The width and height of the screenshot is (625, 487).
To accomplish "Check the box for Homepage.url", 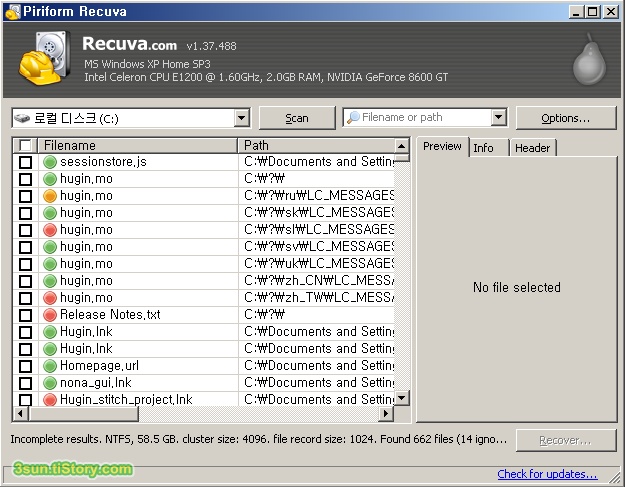I will click(x=26, y=366).
